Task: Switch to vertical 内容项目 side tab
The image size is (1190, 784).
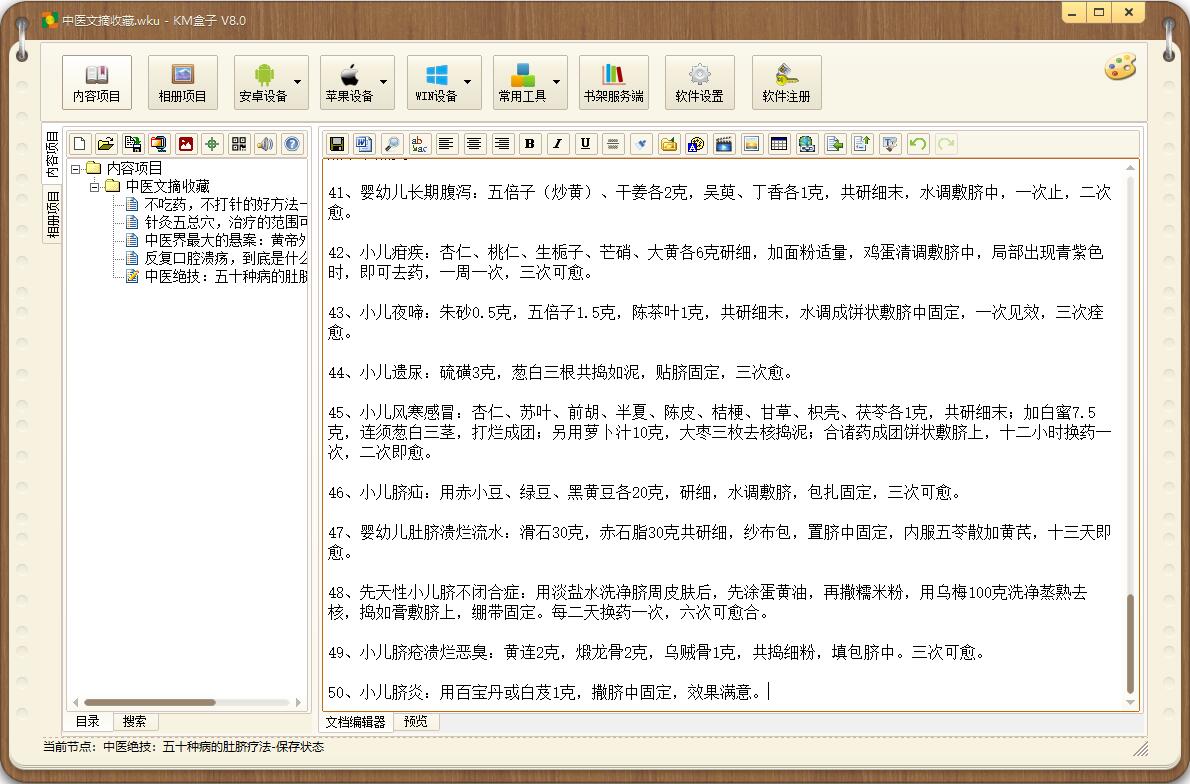Action: [52, 154]
